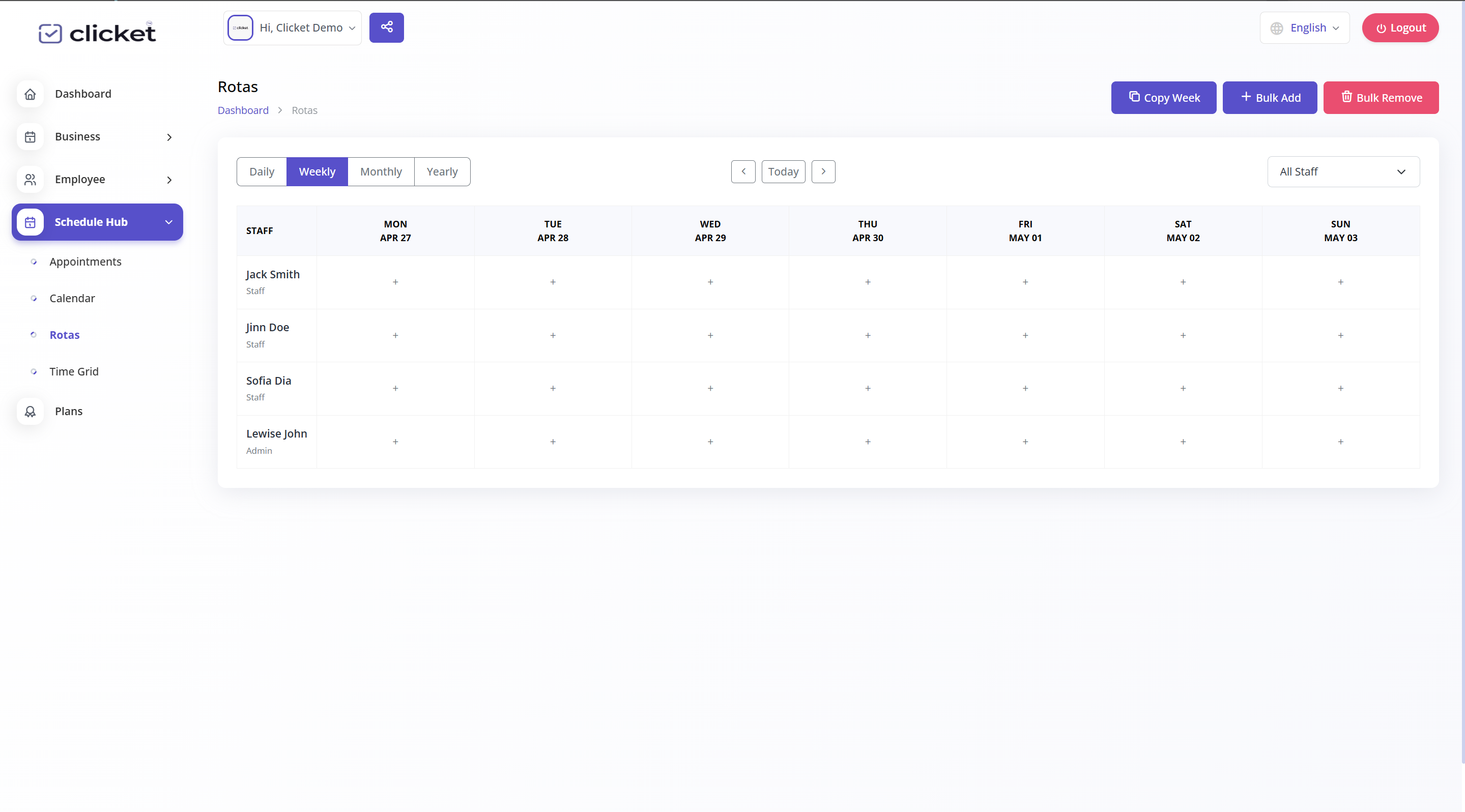Go to previous week with left arrow

pyautogui.click(x=743, y=172)
